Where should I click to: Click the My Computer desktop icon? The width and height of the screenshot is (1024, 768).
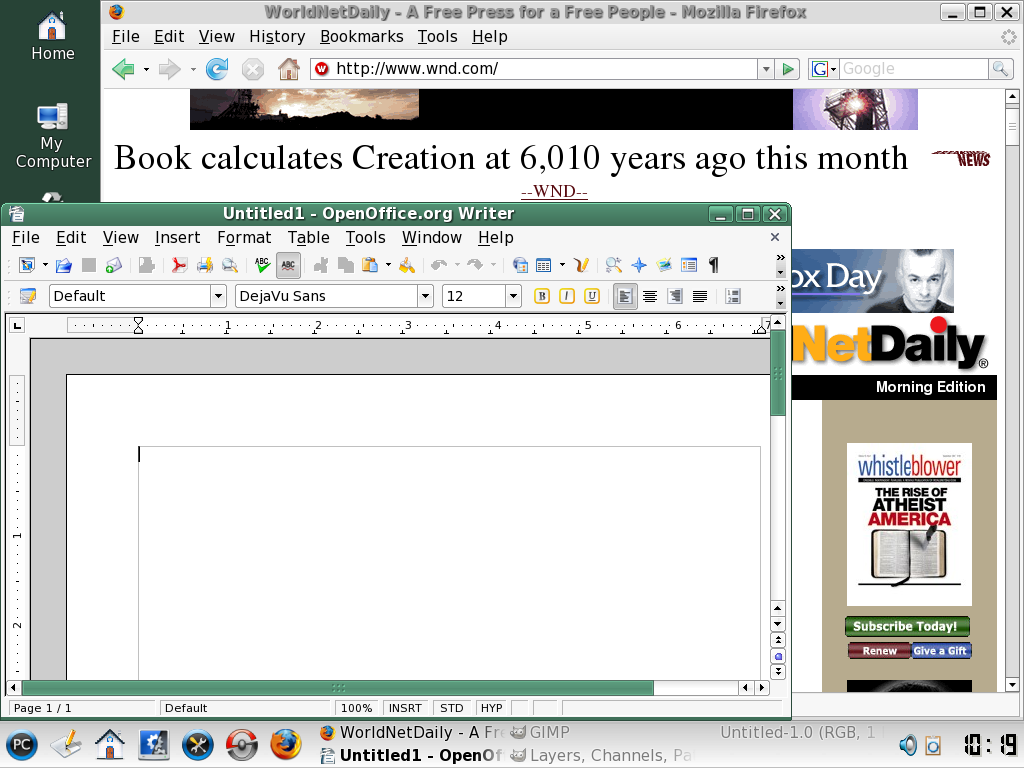(53, 136)
